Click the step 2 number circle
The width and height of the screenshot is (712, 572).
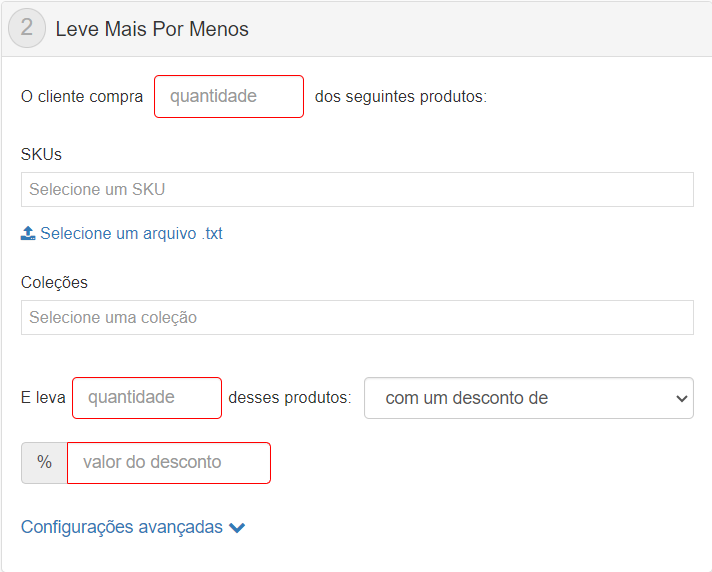27,28
